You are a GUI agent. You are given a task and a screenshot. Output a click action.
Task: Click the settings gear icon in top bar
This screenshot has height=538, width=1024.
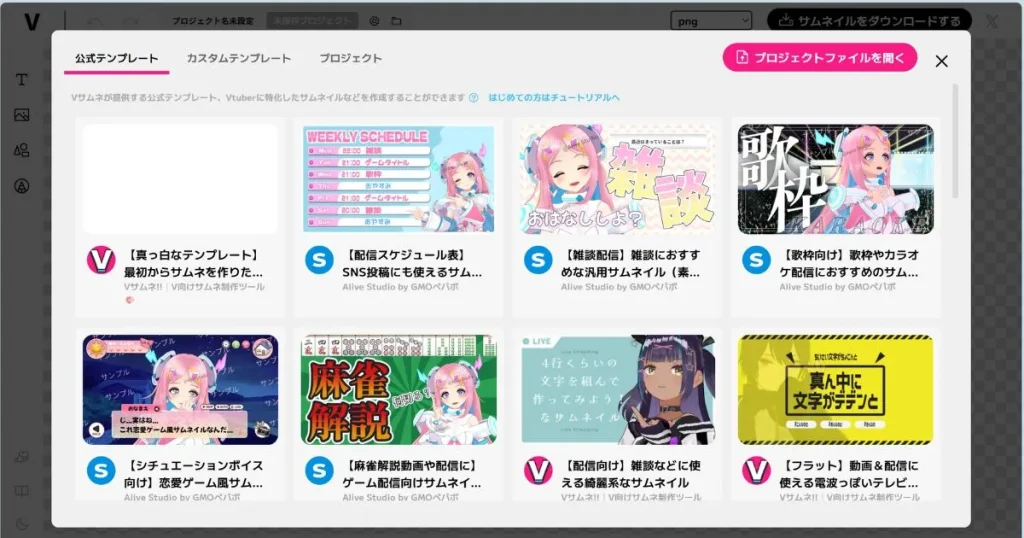374,21
